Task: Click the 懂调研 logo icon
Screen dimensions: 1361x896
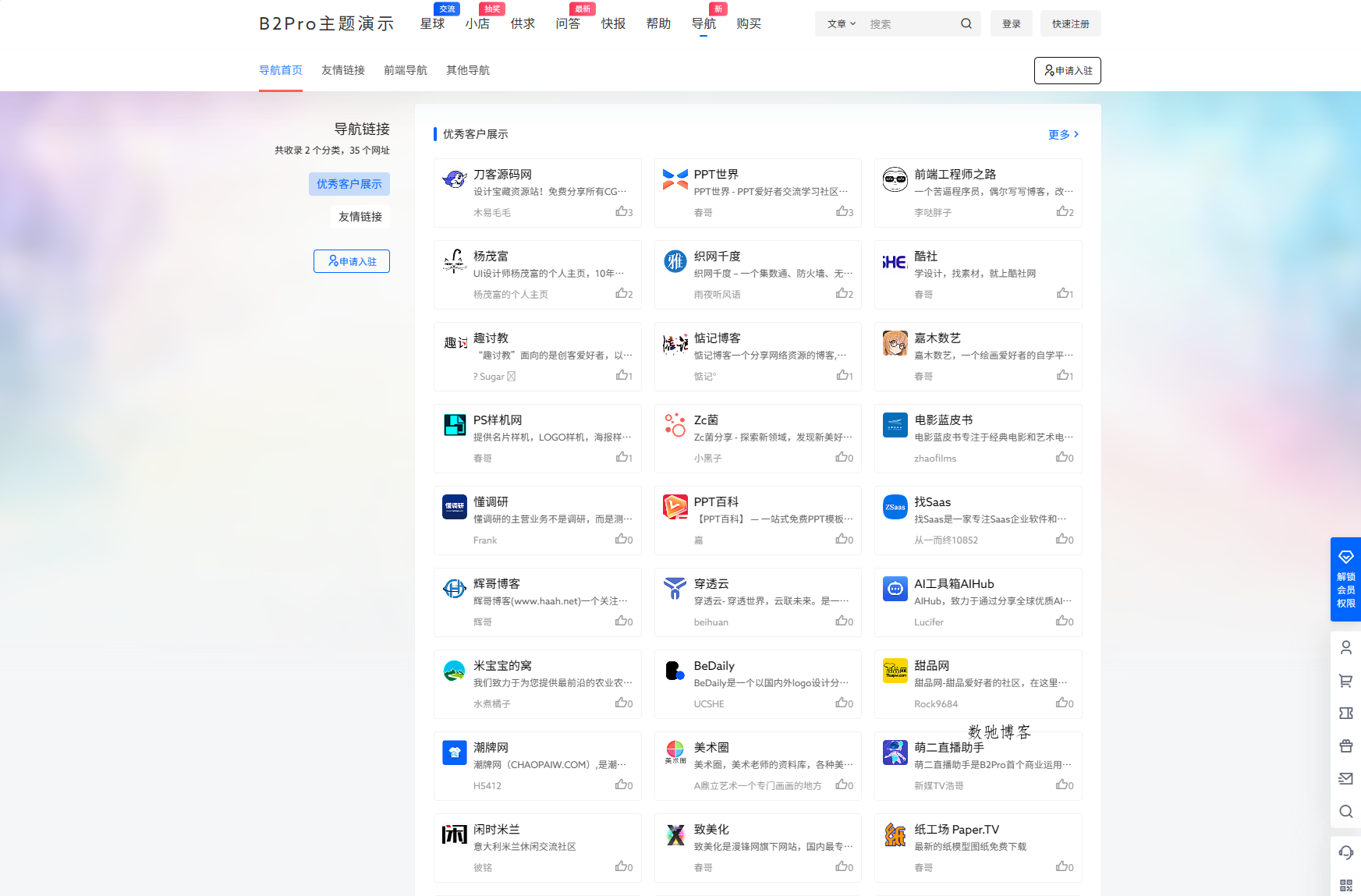Action: click(455, 507)
